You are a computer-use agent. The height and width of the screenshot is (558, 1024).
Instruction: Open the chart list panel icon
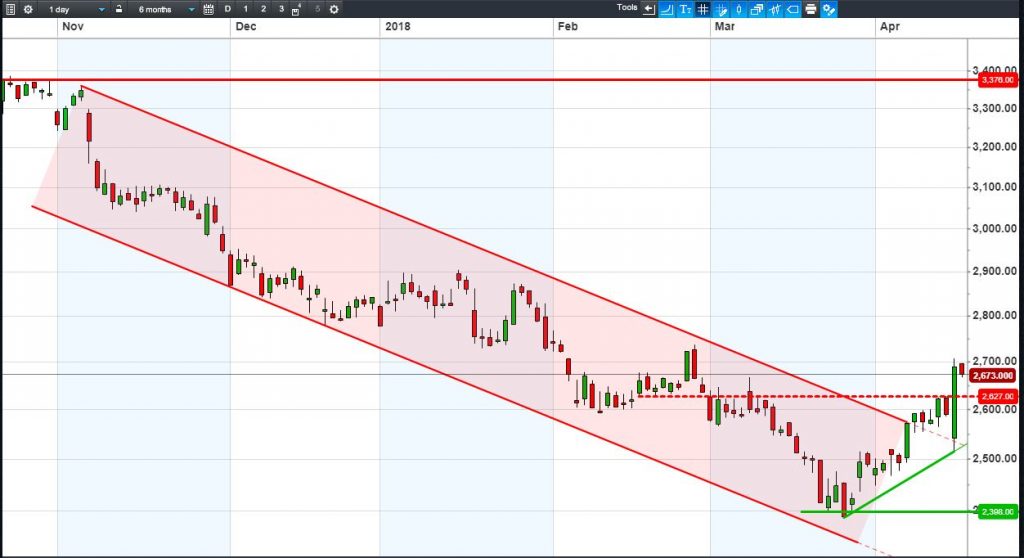coord(10,9)
